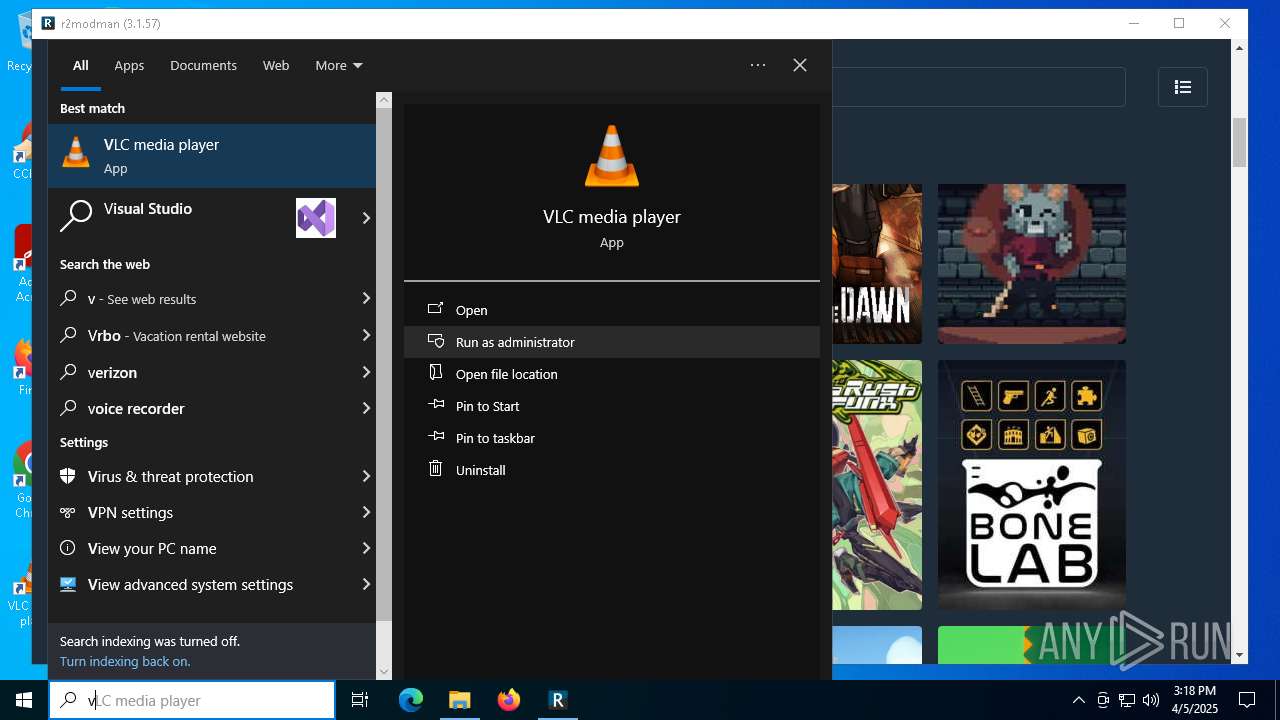Open the Windows Start button
1280x720 pixels.
[24, 700]
